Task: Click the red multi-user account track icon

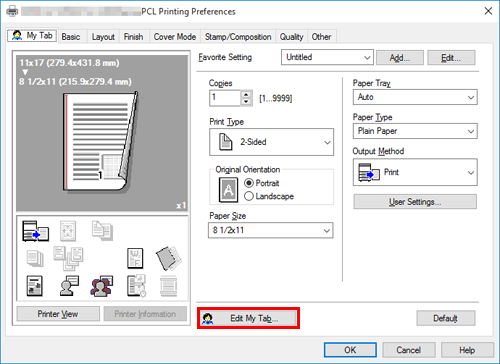Action: (x=102, y=286)
